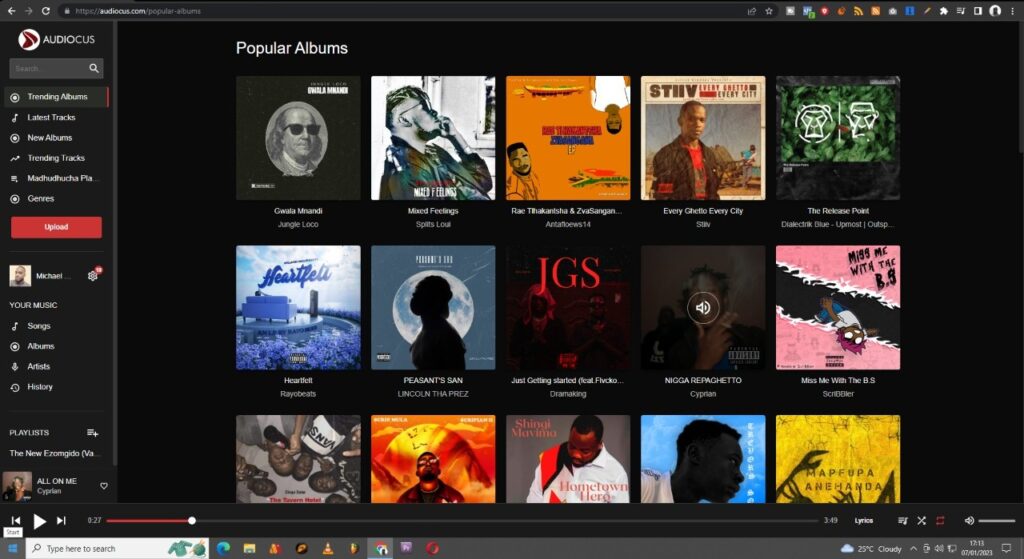The width and height of the screenshot is (1024, 559).
Task: Open Windows Start button
Action: point(12,549)
